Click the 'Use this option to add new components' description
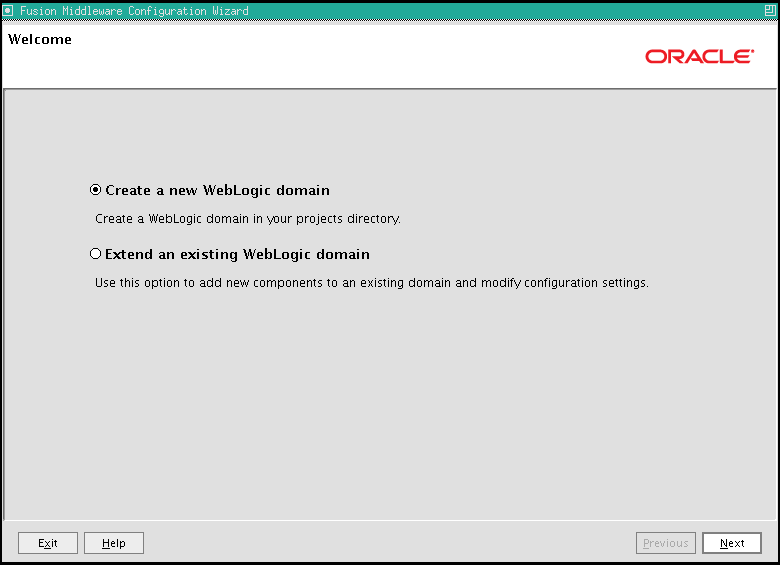This screenshot has width=780, height=565. tap(372, 283)
